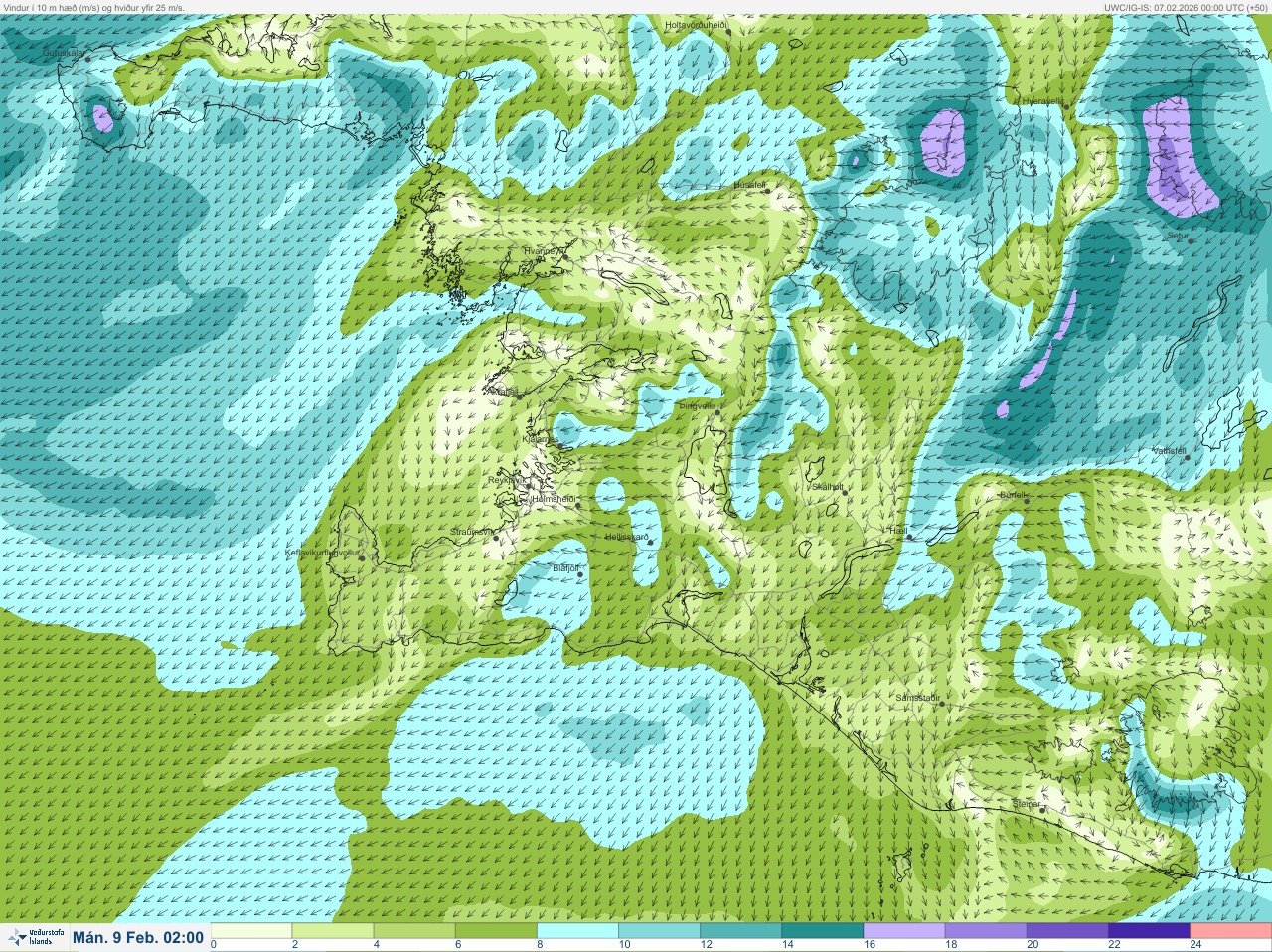Click the Straumsvík station label
Screen dimensions: 1272x952
click(x=472, y=532)
